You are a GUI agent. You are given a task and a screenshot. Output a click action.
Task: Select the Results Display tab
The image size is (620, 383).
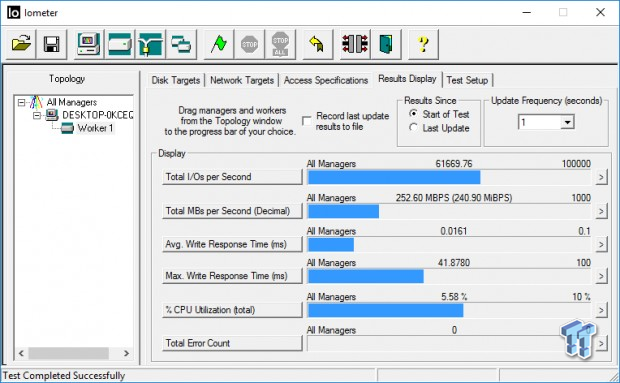(407, 79)
